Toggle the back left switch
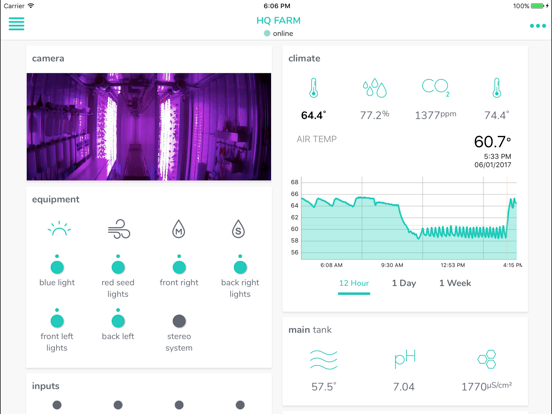This screenshot has width=552, height=414. (x=118, y=321)
